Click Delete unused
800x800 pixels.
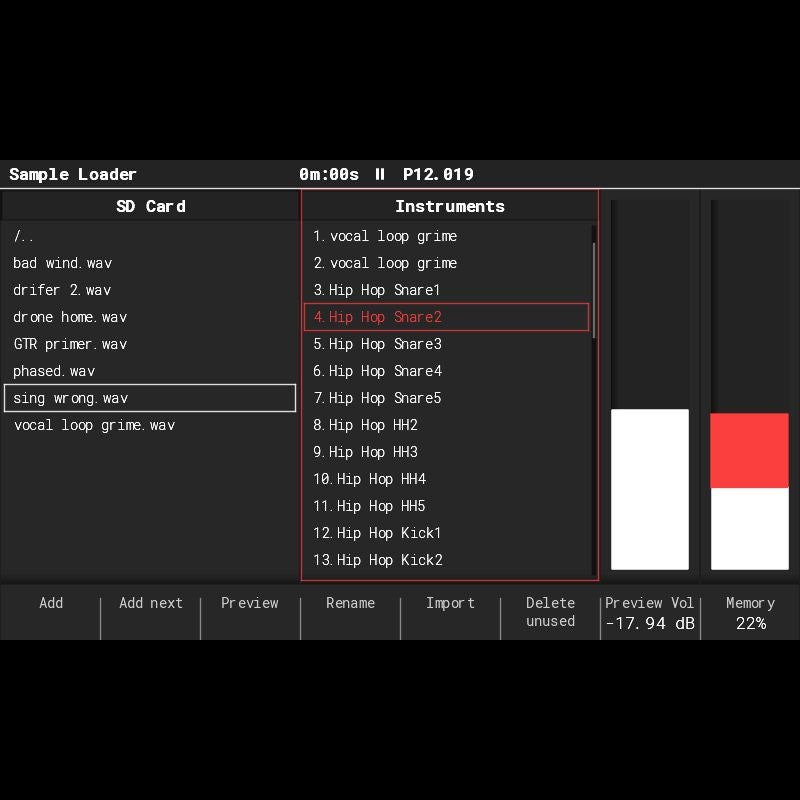551,611
